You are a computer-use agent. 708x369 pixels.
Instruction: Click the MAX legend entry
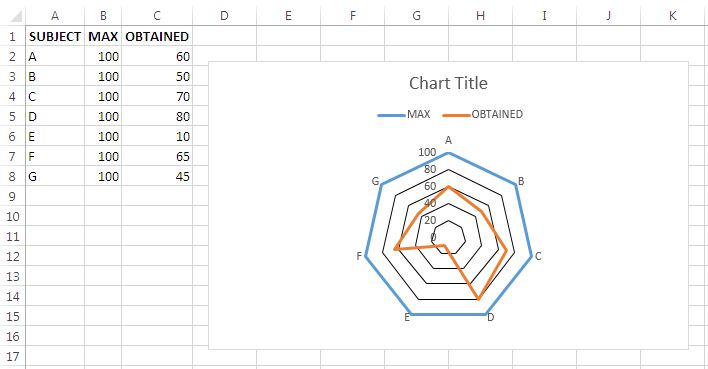[404, 114]
